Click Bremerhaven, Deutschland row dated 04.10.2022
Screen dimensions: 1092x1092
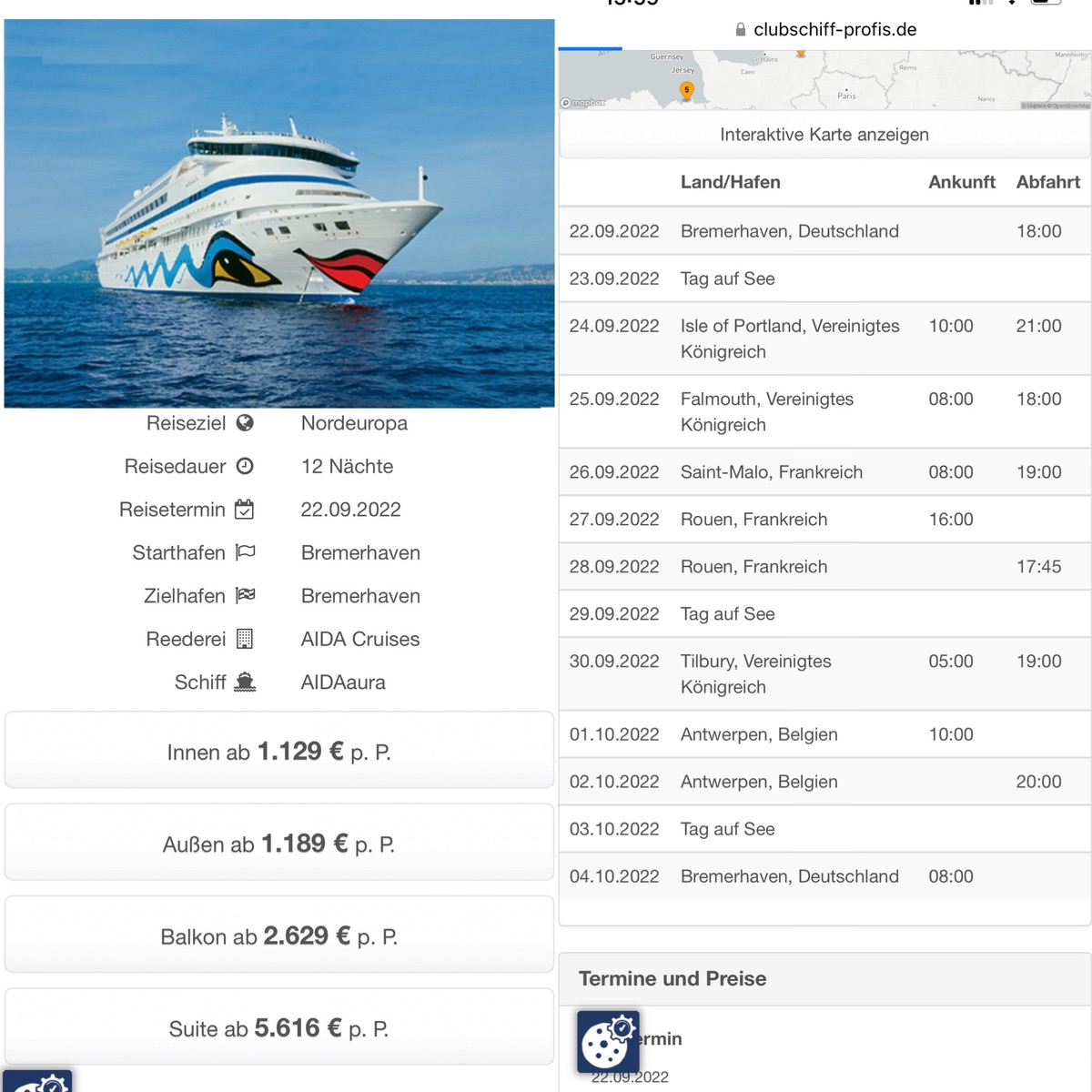point(824,876)
